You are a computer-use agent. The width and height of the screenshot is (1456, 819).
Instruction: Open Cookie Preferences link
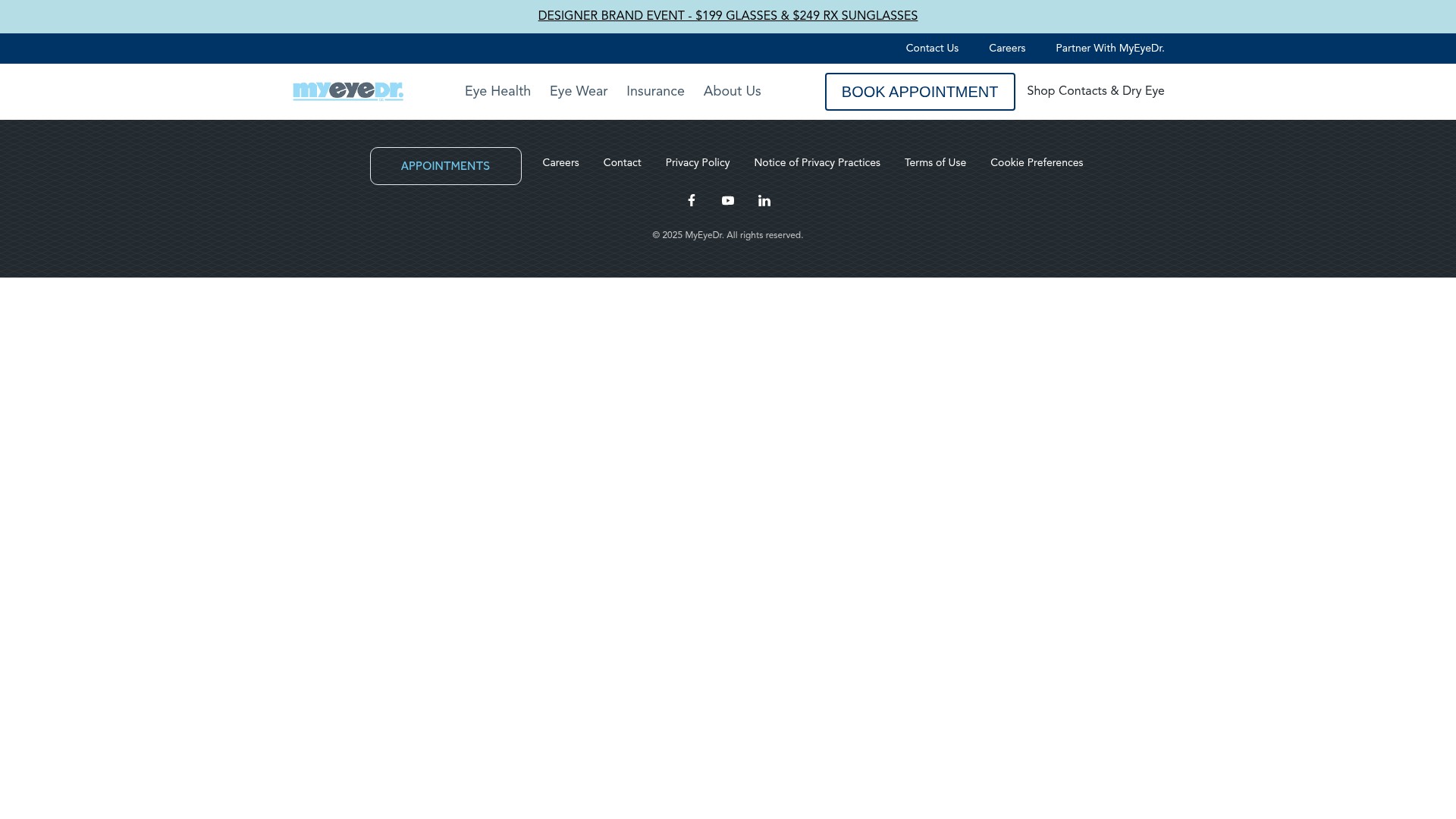click(1037, 163)
